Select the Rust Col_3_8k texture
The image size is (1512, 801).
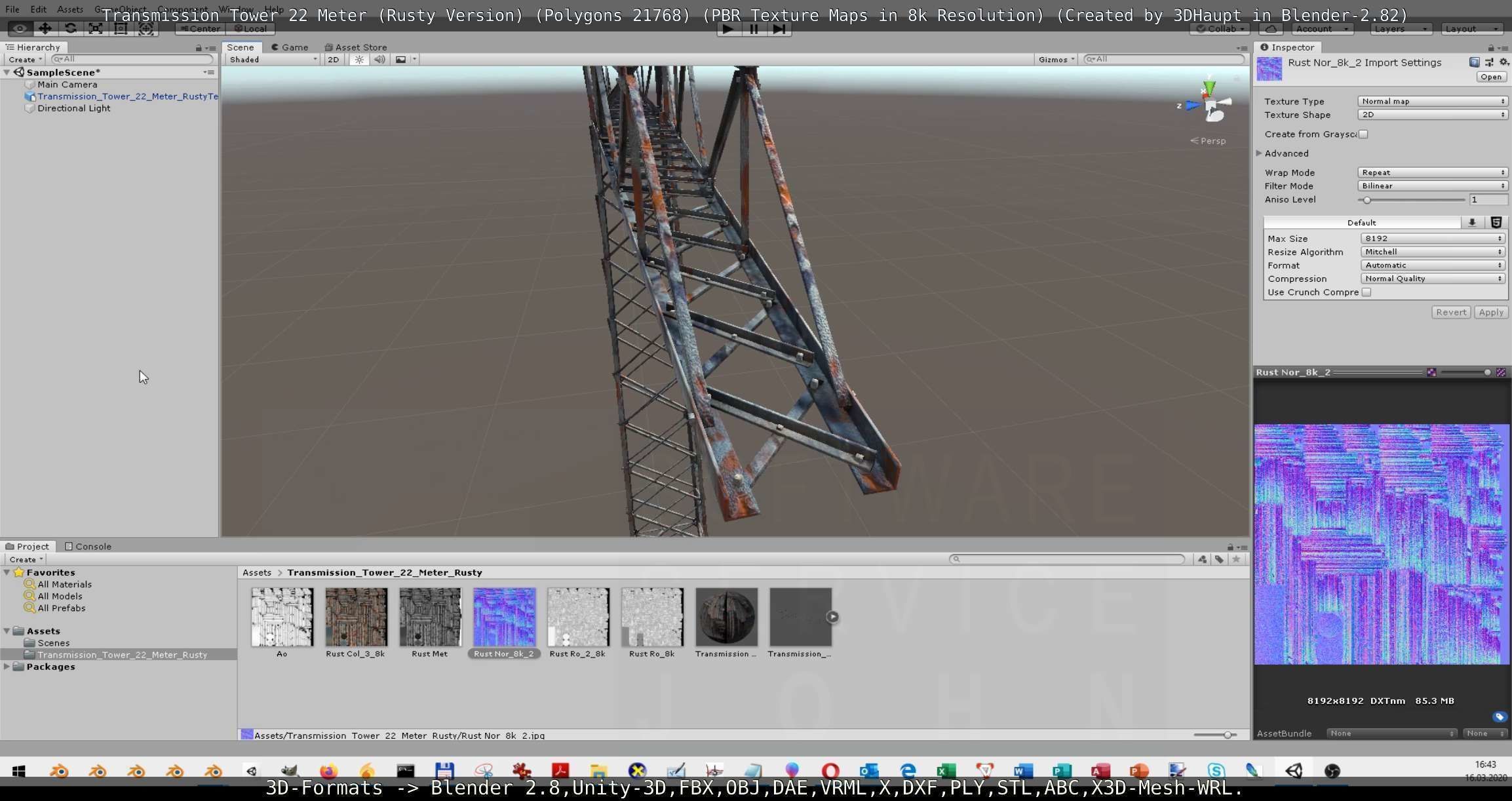pos(356,617)
